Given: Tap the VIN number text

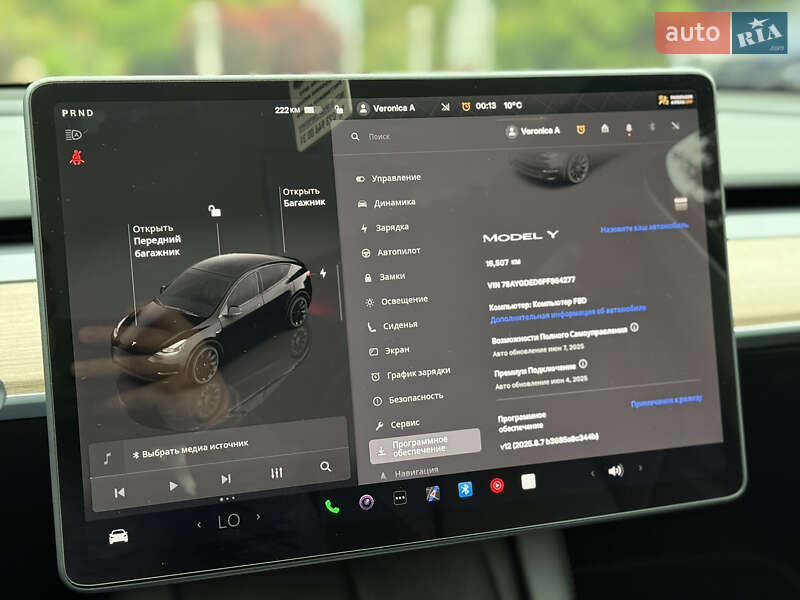Looking at the screenshot, I should [x=531, y=282].
